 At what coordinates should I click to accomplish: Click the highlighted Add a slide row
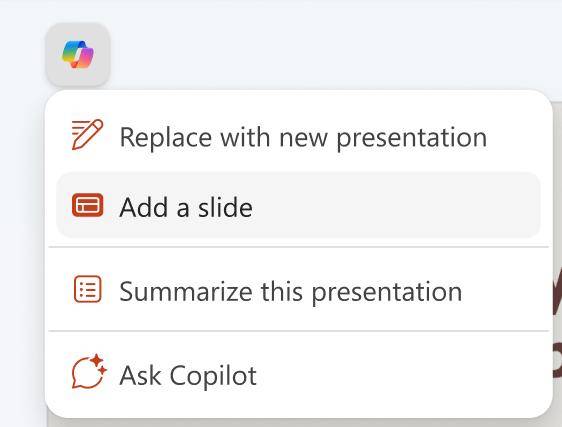click(x=298, y=205)
